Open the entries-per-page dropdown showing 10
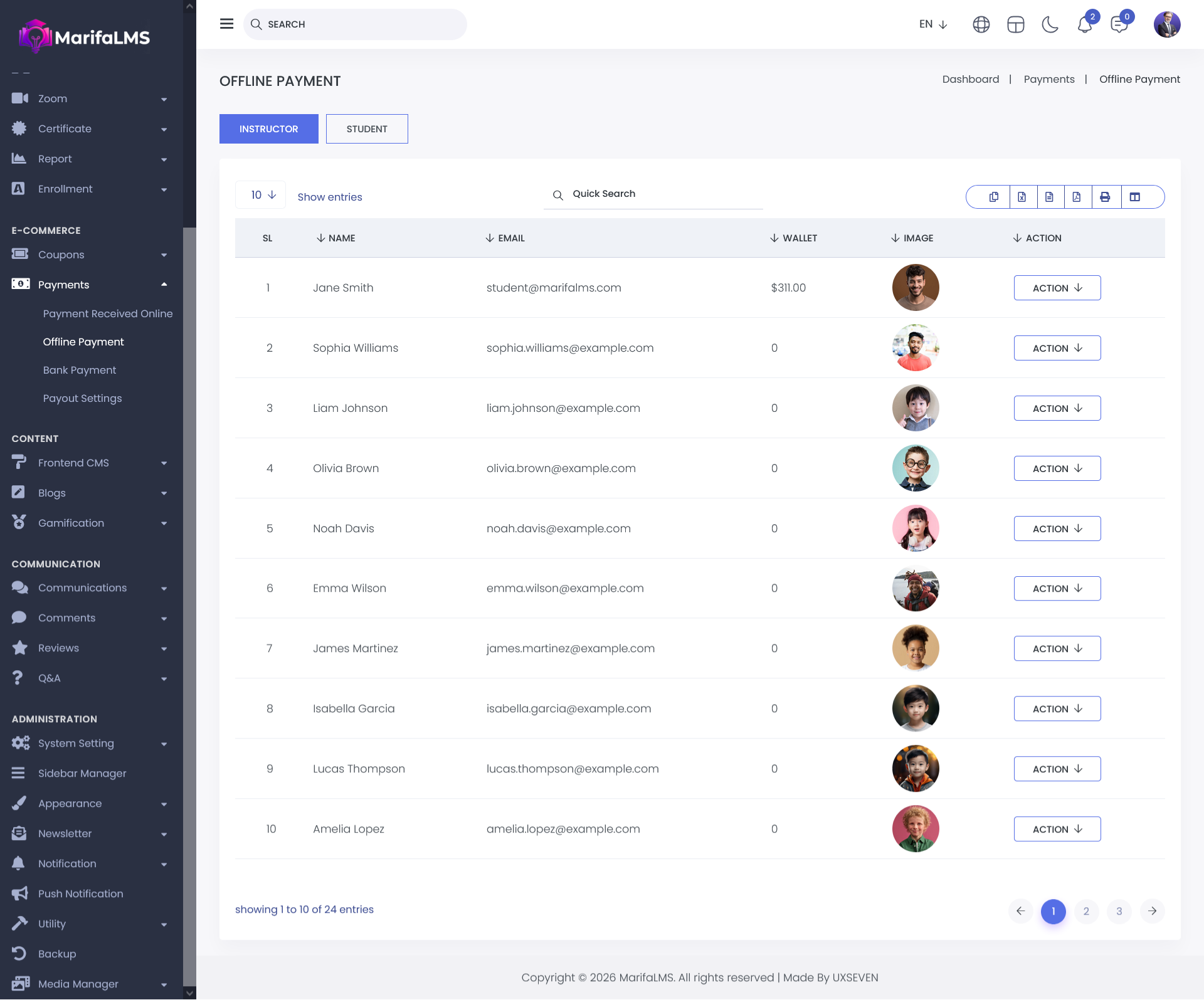Viewport: 1204px width, 1000px height. (x=261, y=195)
